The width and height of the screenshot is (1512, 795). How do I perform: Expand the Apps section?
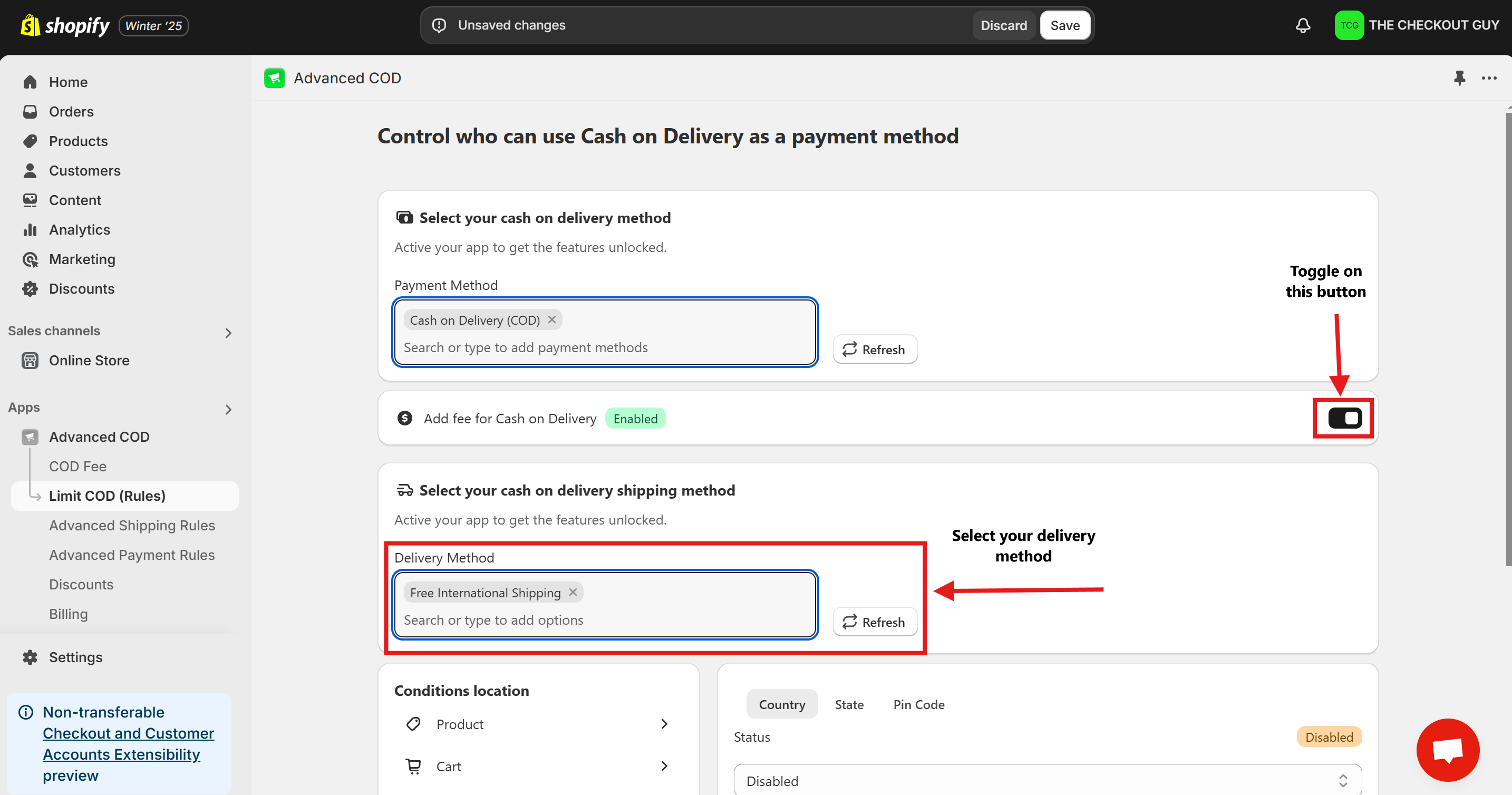coord(228,409)
